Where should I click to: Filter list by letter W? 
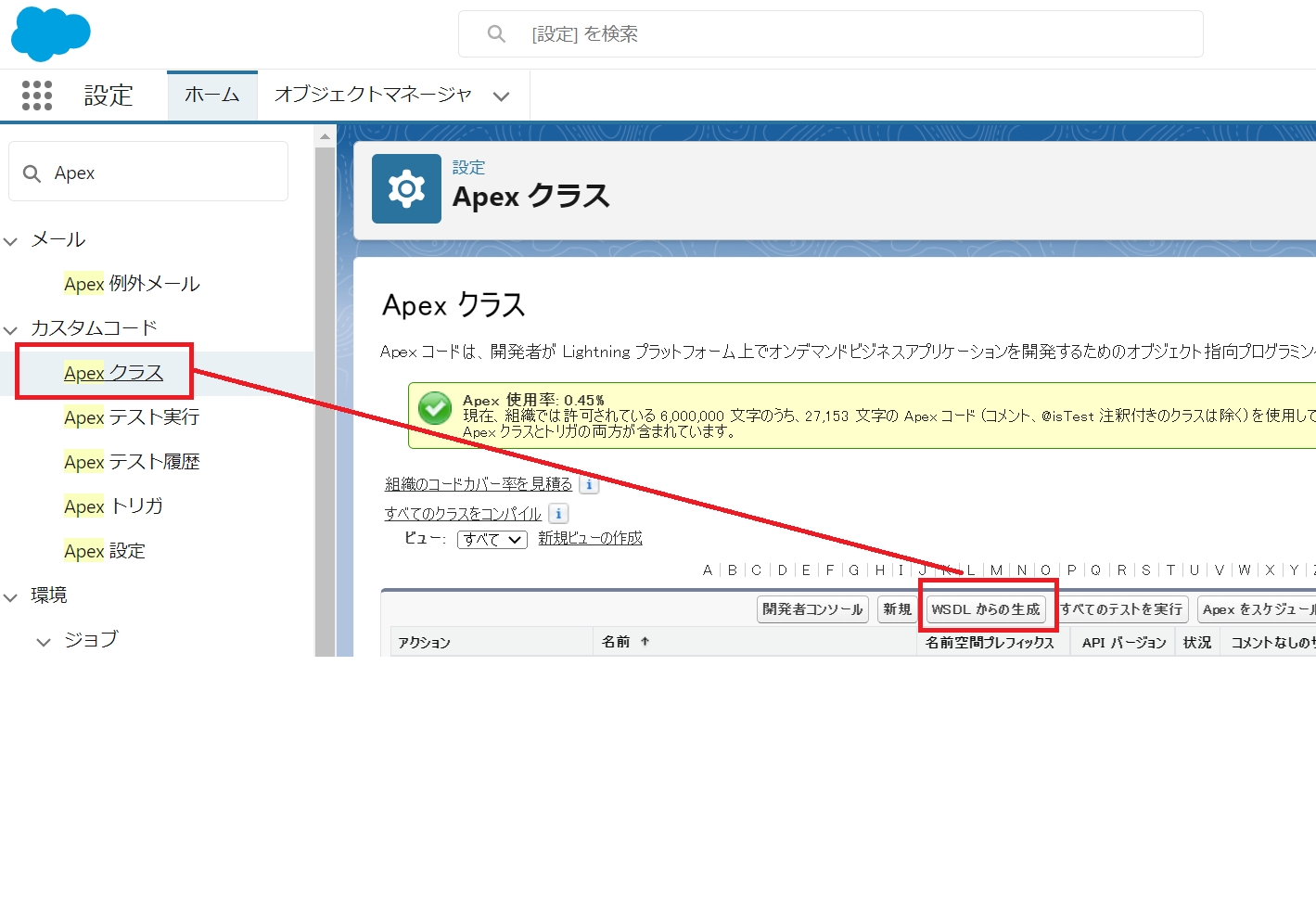pyautogui.click(x=1245, y=570)
